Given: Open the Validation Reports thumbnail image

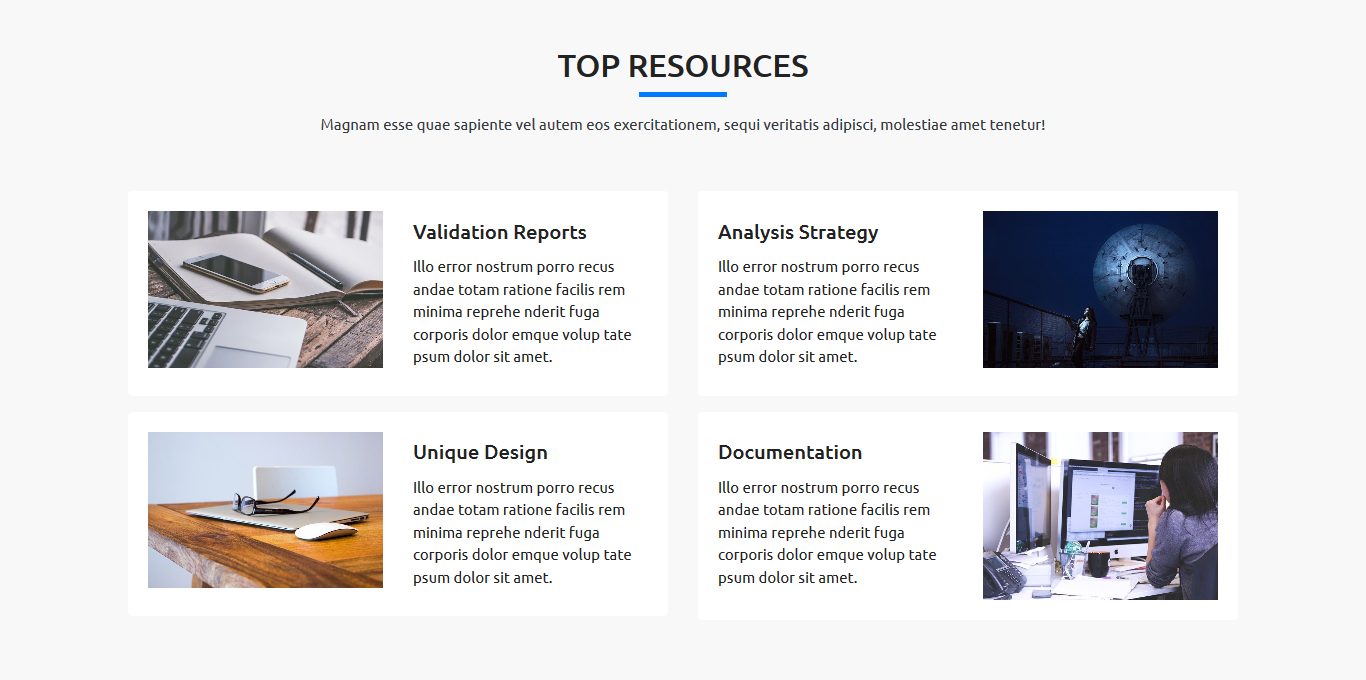Looking at the screenshot, I should pos(265,289).
